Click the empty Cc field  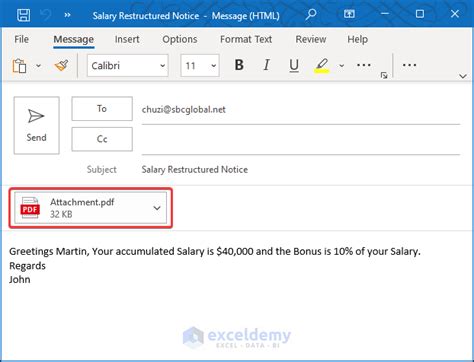tap(301, 140)
